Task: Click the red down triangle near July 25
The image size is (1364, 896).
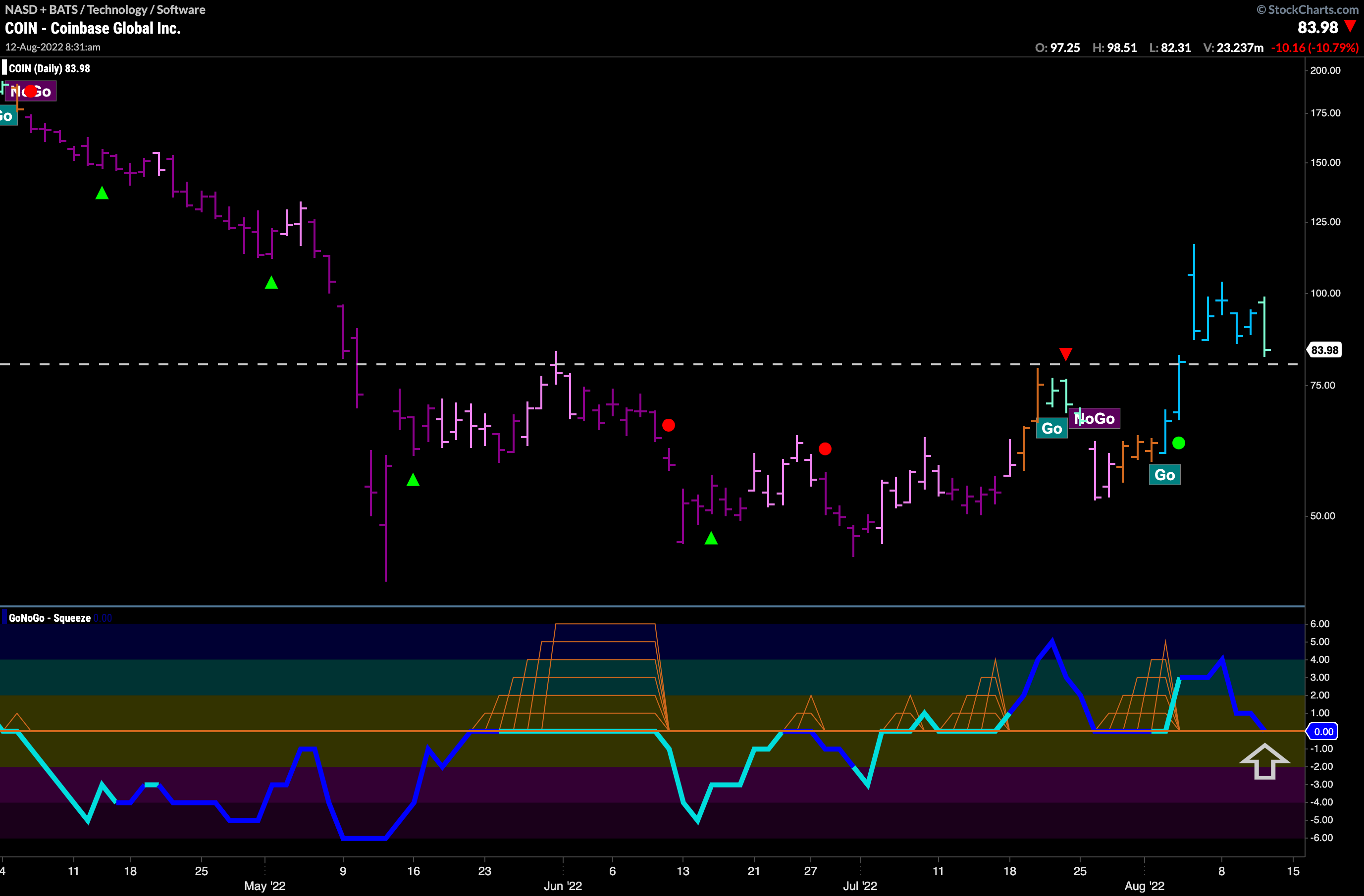Action: pos(1065,354)
